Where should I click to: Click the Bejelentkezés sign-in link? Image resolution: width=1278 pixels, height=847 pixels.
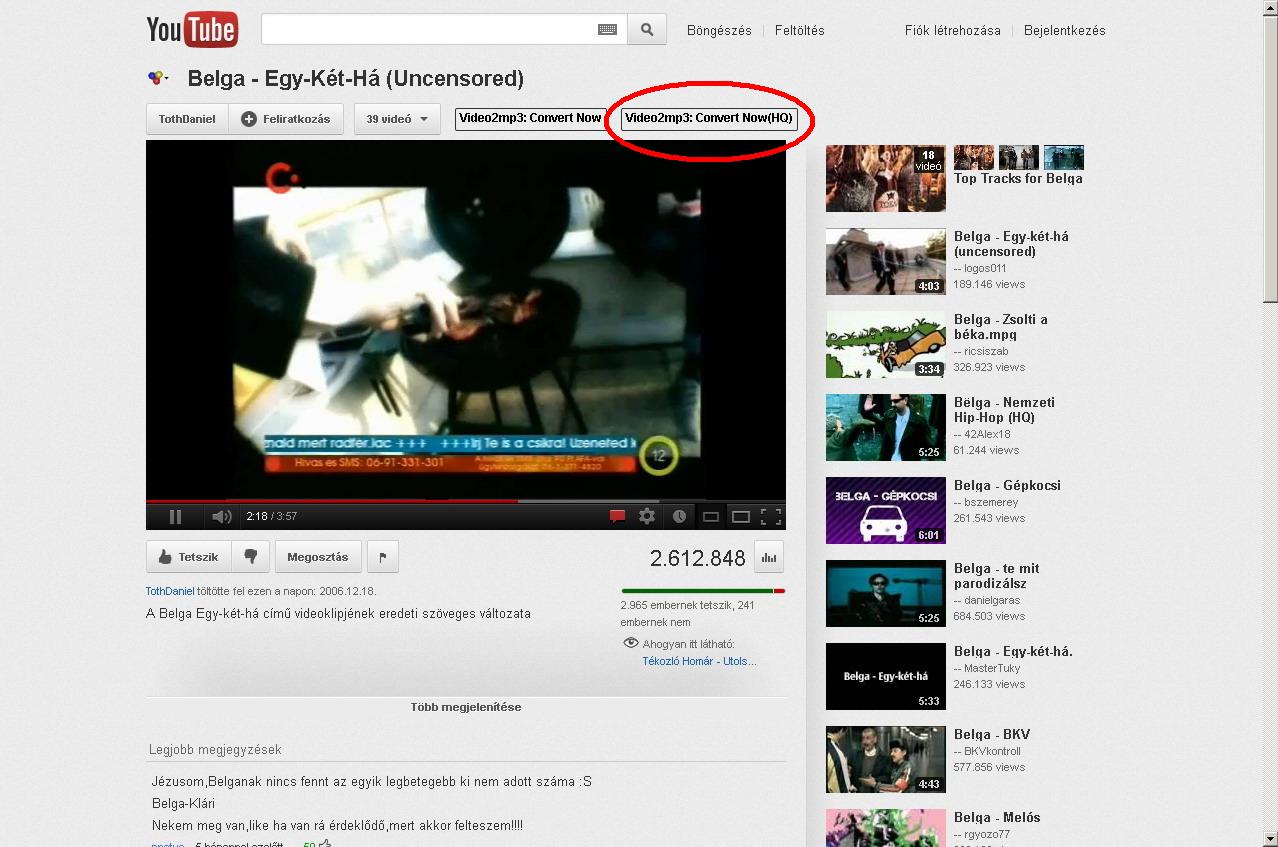point(1065,31)
